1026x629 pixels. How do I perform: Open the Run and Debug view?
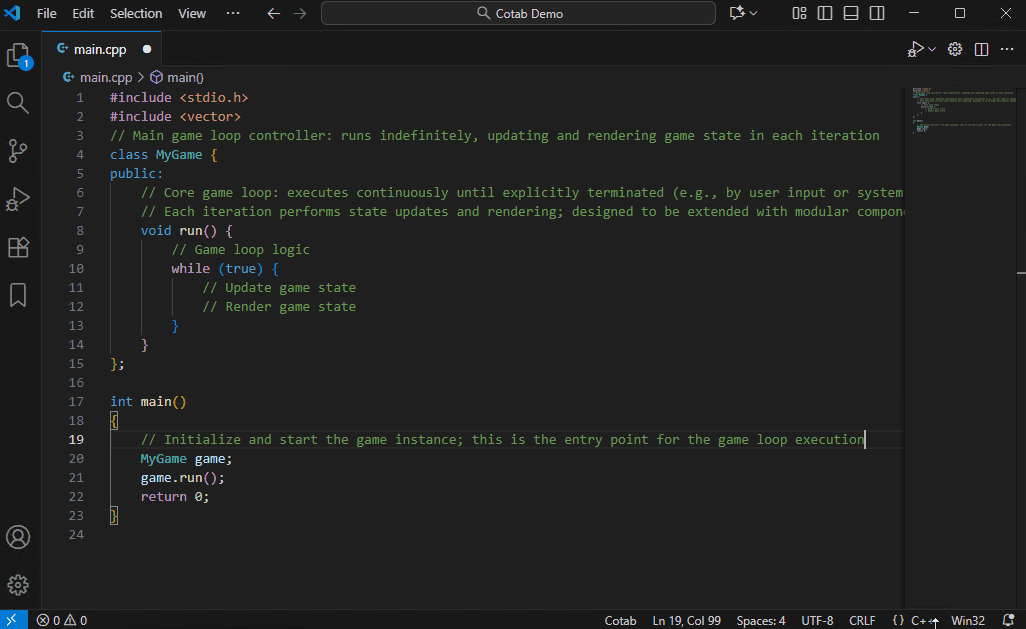(18, 198)
